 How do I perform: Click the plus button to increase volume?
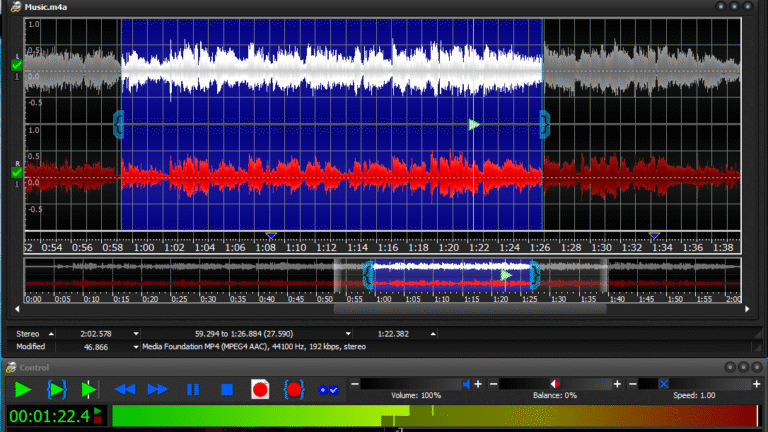tap(478, 384)
